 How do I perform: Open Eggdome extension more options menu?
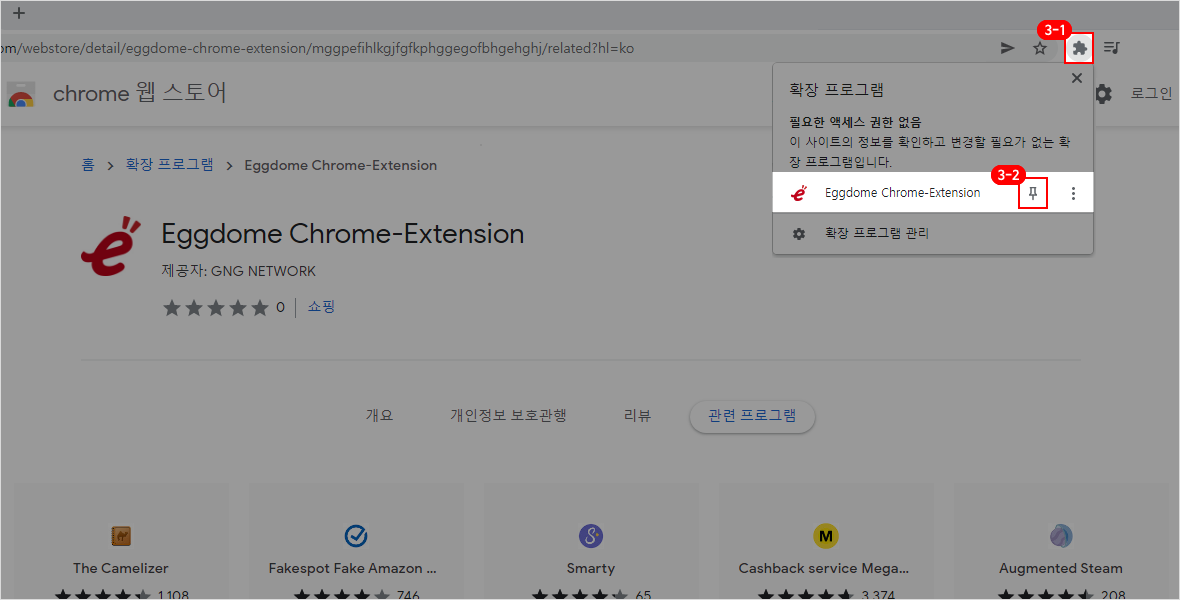pyautogui.click(x=1073, y=193)
